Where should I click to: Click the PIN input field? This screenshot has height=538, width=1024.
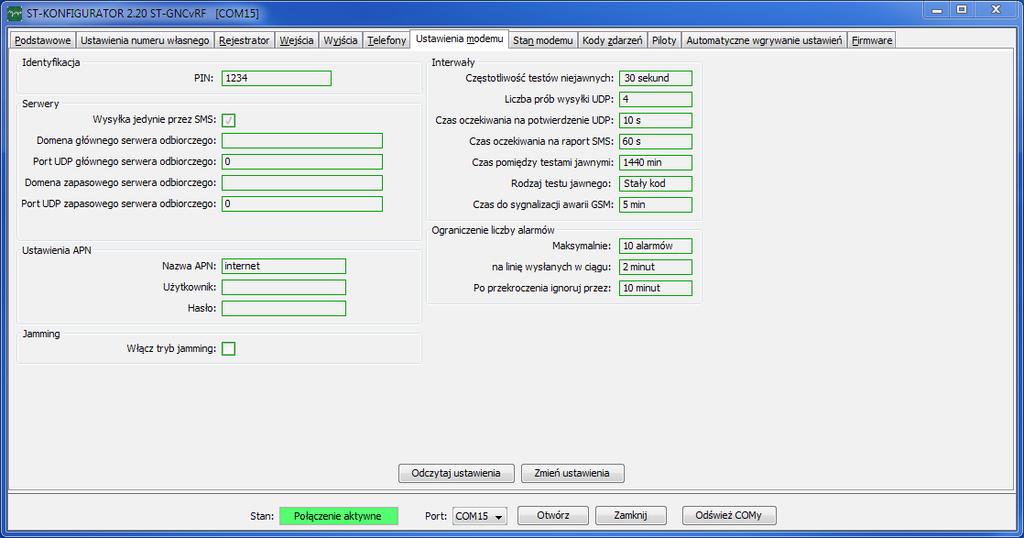click(x=276, y=78)
